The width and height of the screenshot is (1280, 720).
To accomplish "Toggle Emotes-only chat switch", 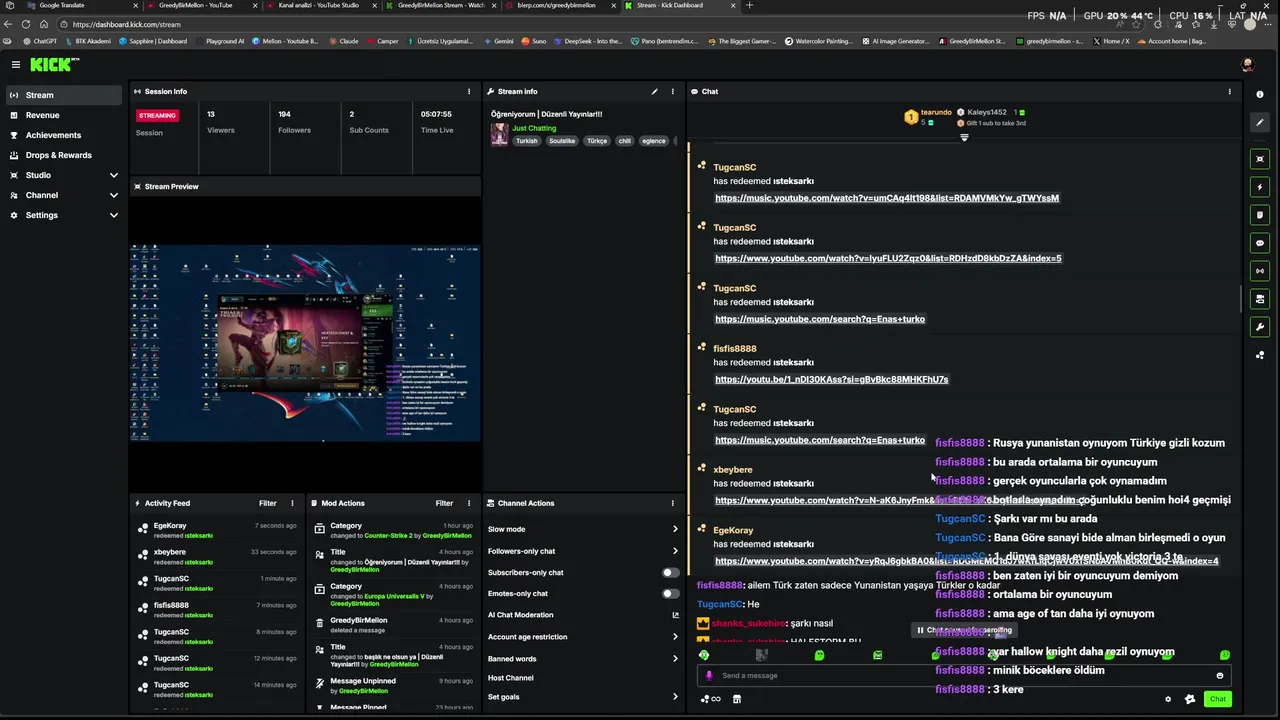I will 670,593.
